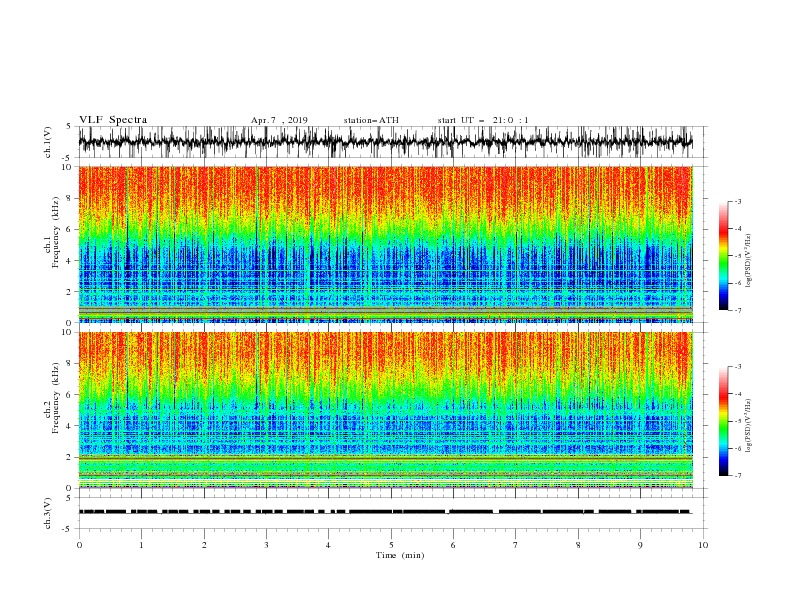Click the 'VLF Spectra' plot title
792x612 pixels.
[113, 120]
